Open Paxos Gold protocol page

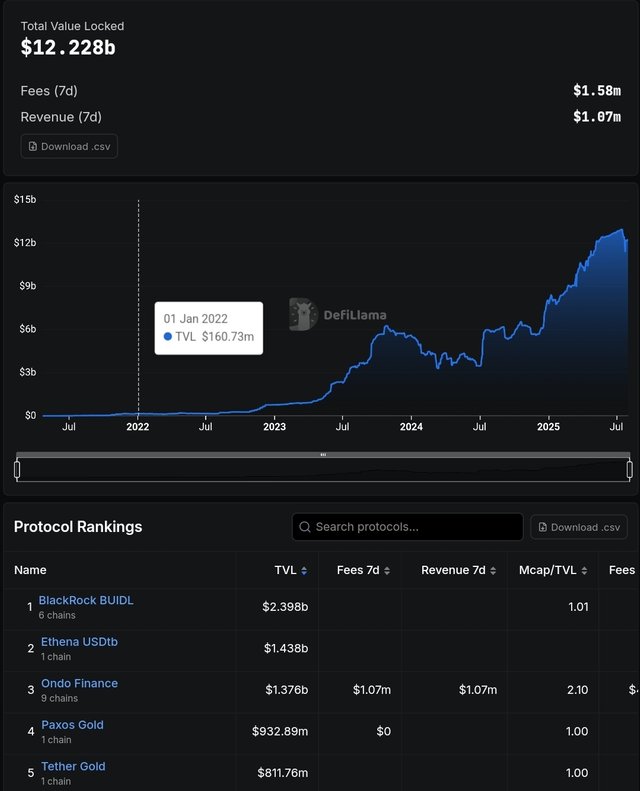[73, 724]
